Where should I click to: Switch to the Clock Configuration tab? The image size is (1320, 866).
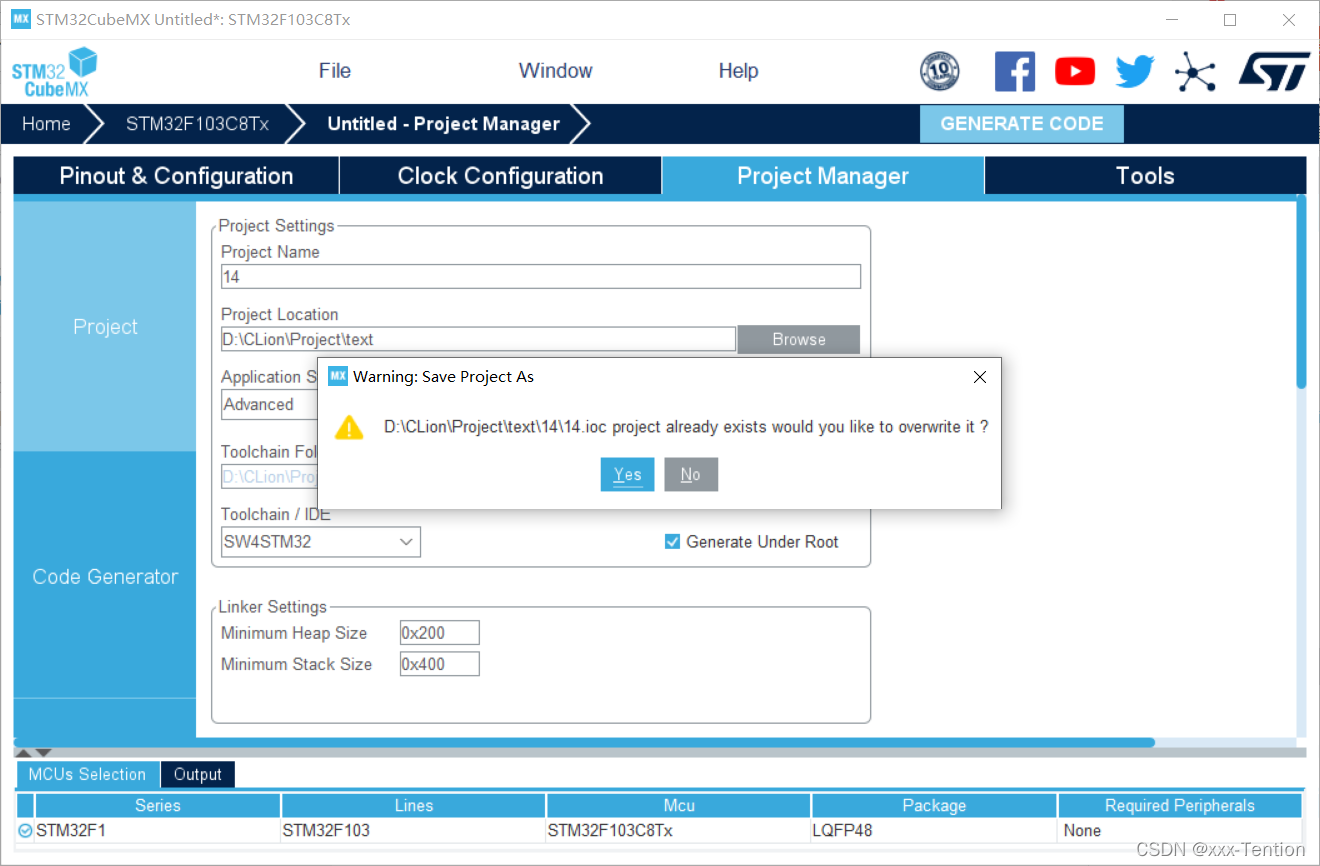[500, 176]
